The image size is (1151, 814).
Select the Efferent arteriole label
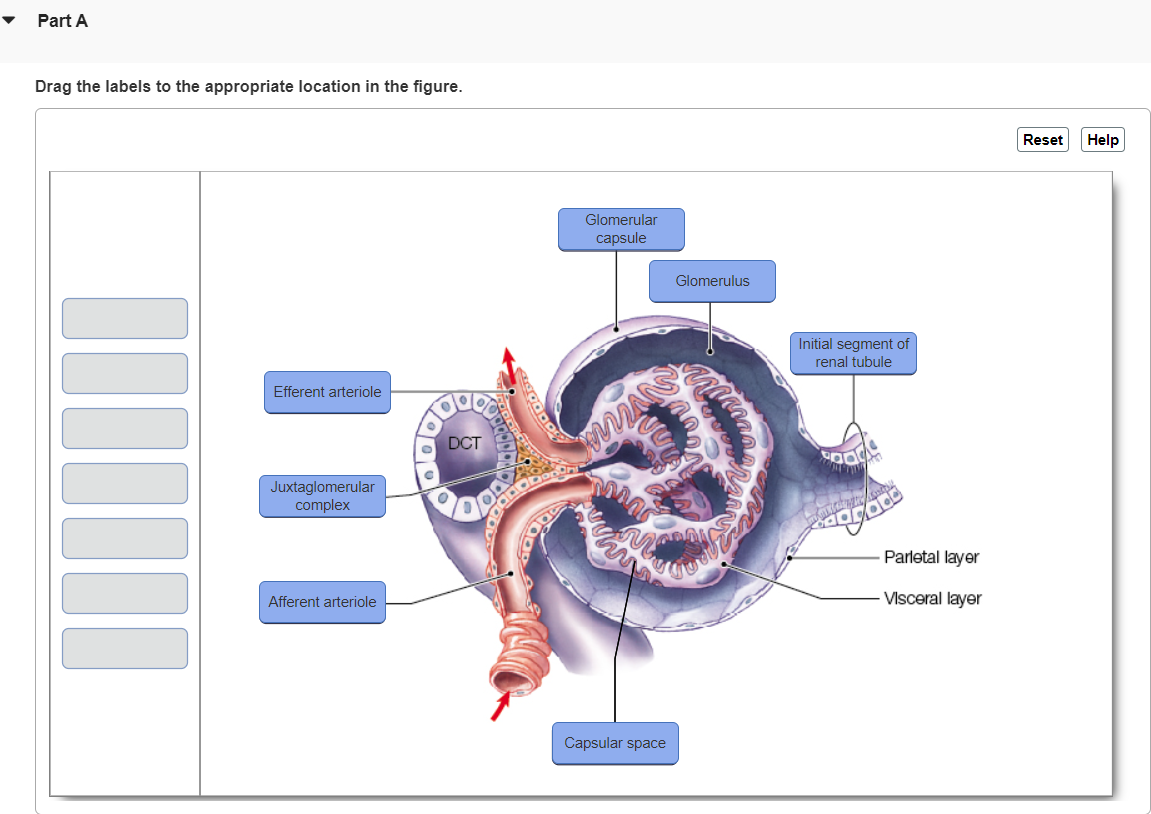coord(327,392)
